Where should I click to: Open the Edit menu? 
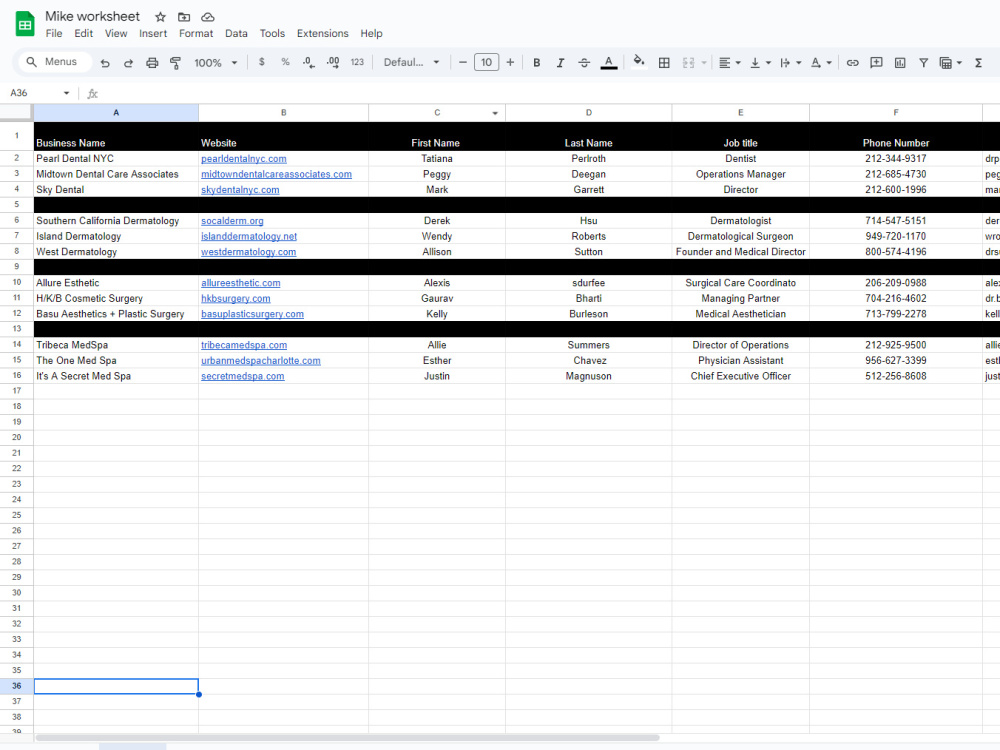pos(84,33)
